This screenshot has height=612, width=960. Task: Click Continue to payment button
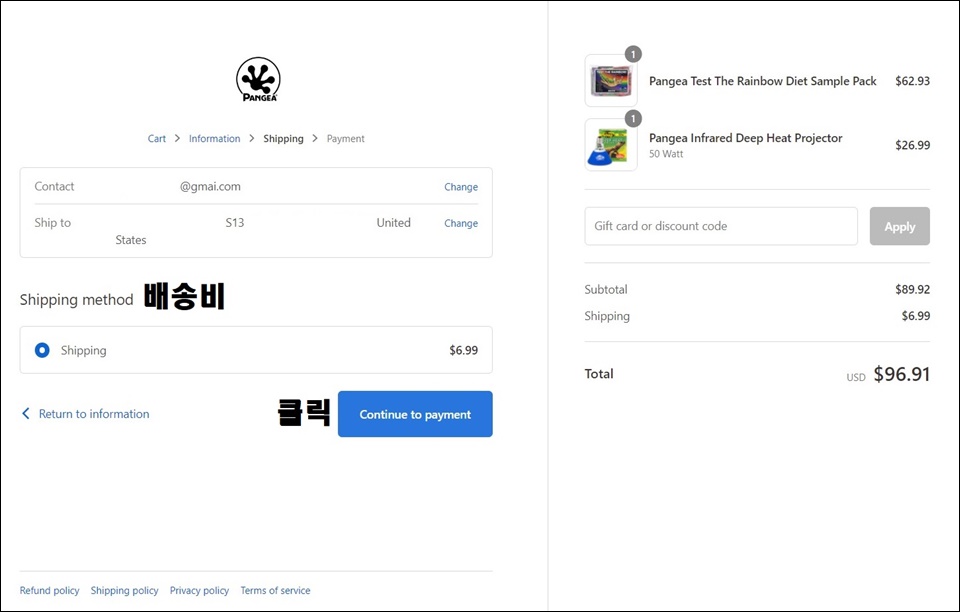(x=415, y=414)
